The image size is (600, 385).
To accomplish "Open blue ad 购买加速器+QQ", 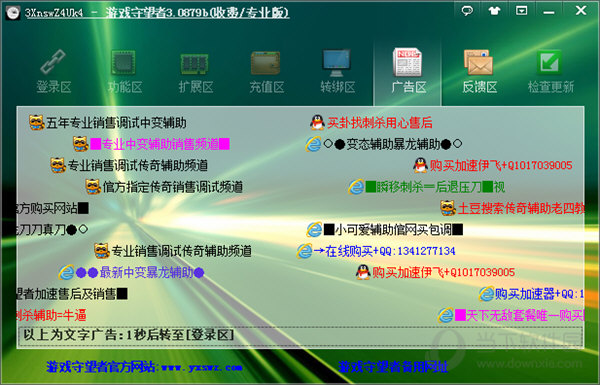I will click(540, 294).
